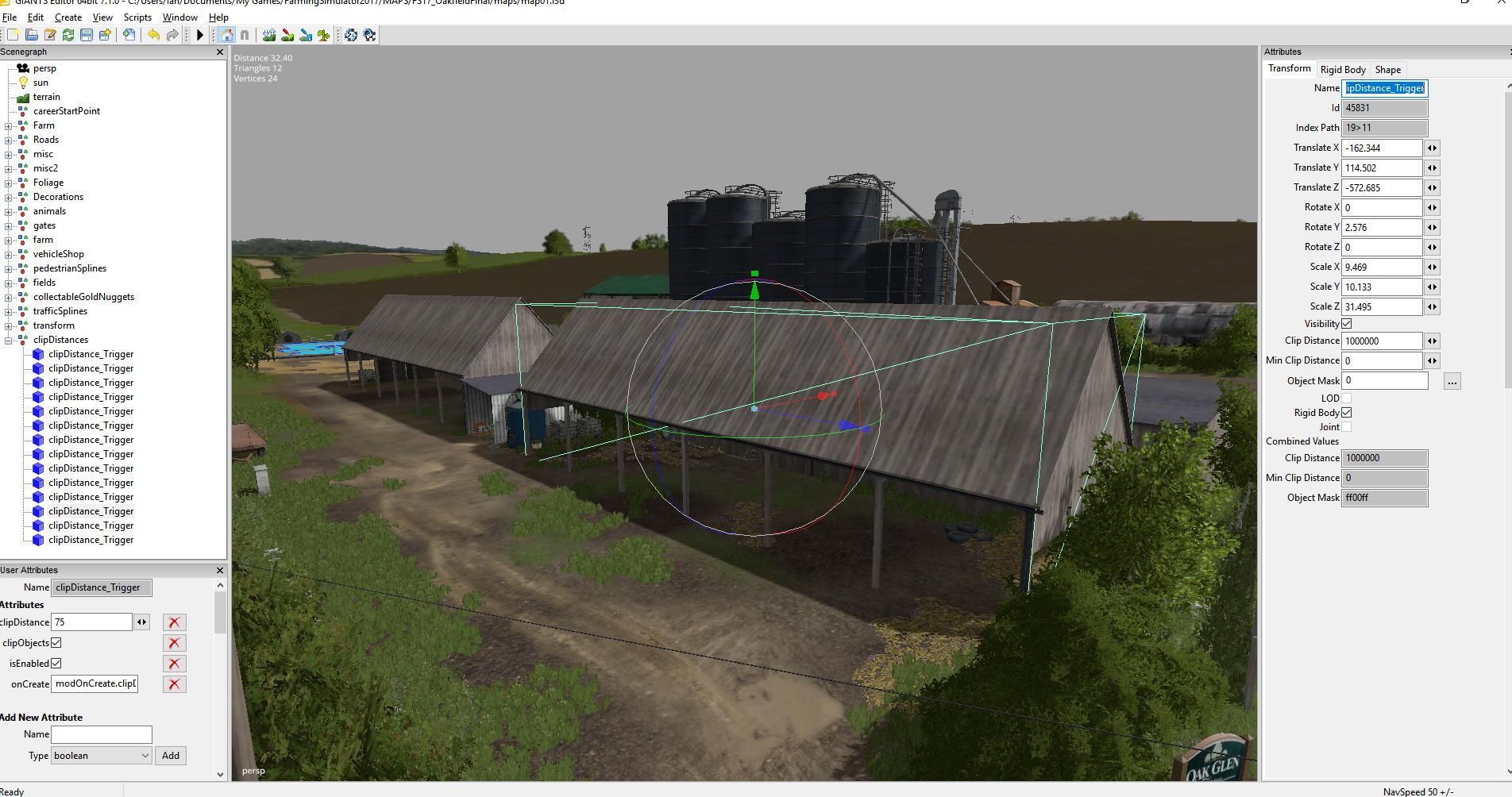The height and width of the screenshot is (797, 1512).
Task: Click the green Reload arrows icon
Action: click(x=68, y=35)
